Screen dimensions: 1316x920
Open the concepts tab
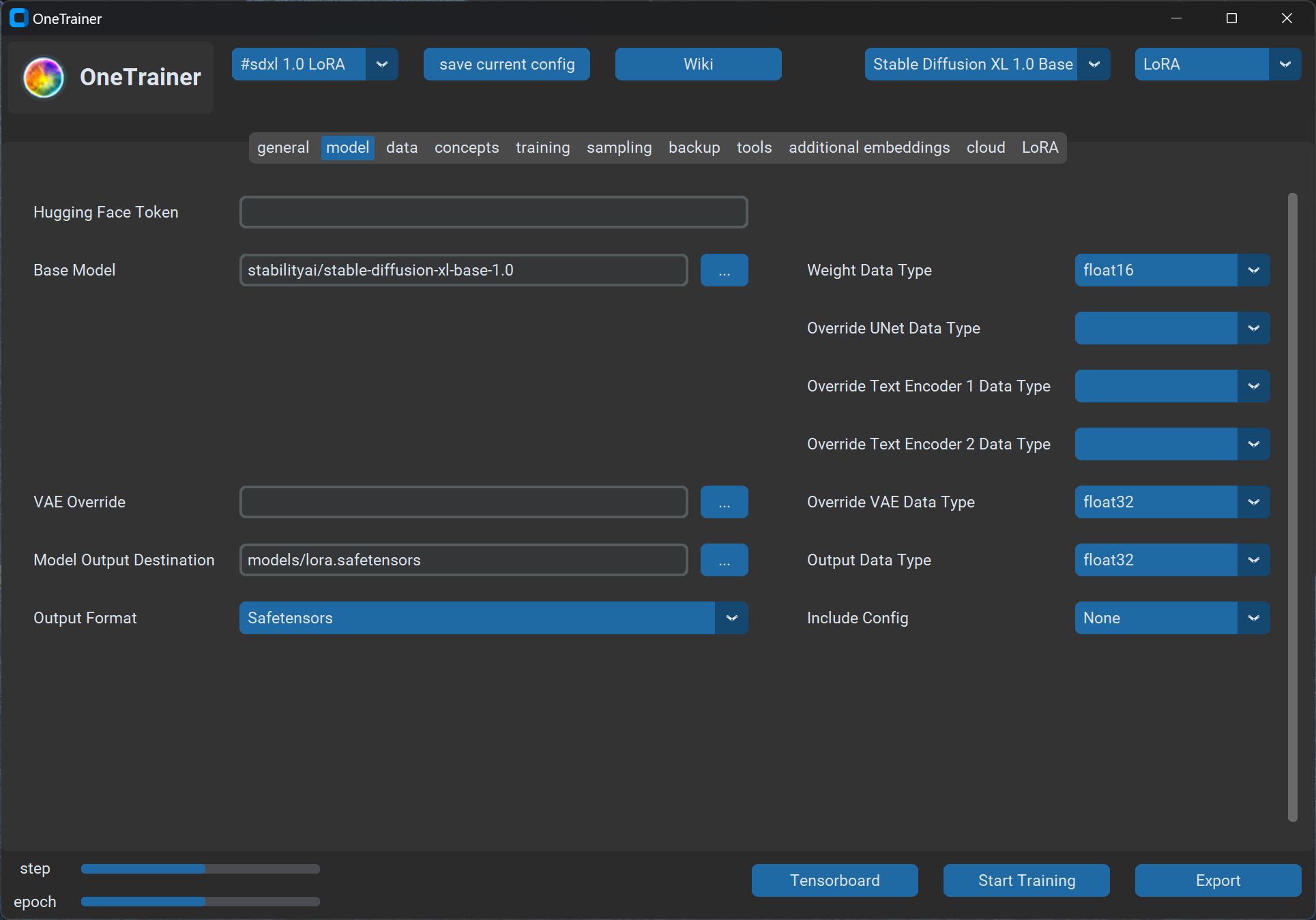point(467,147)
